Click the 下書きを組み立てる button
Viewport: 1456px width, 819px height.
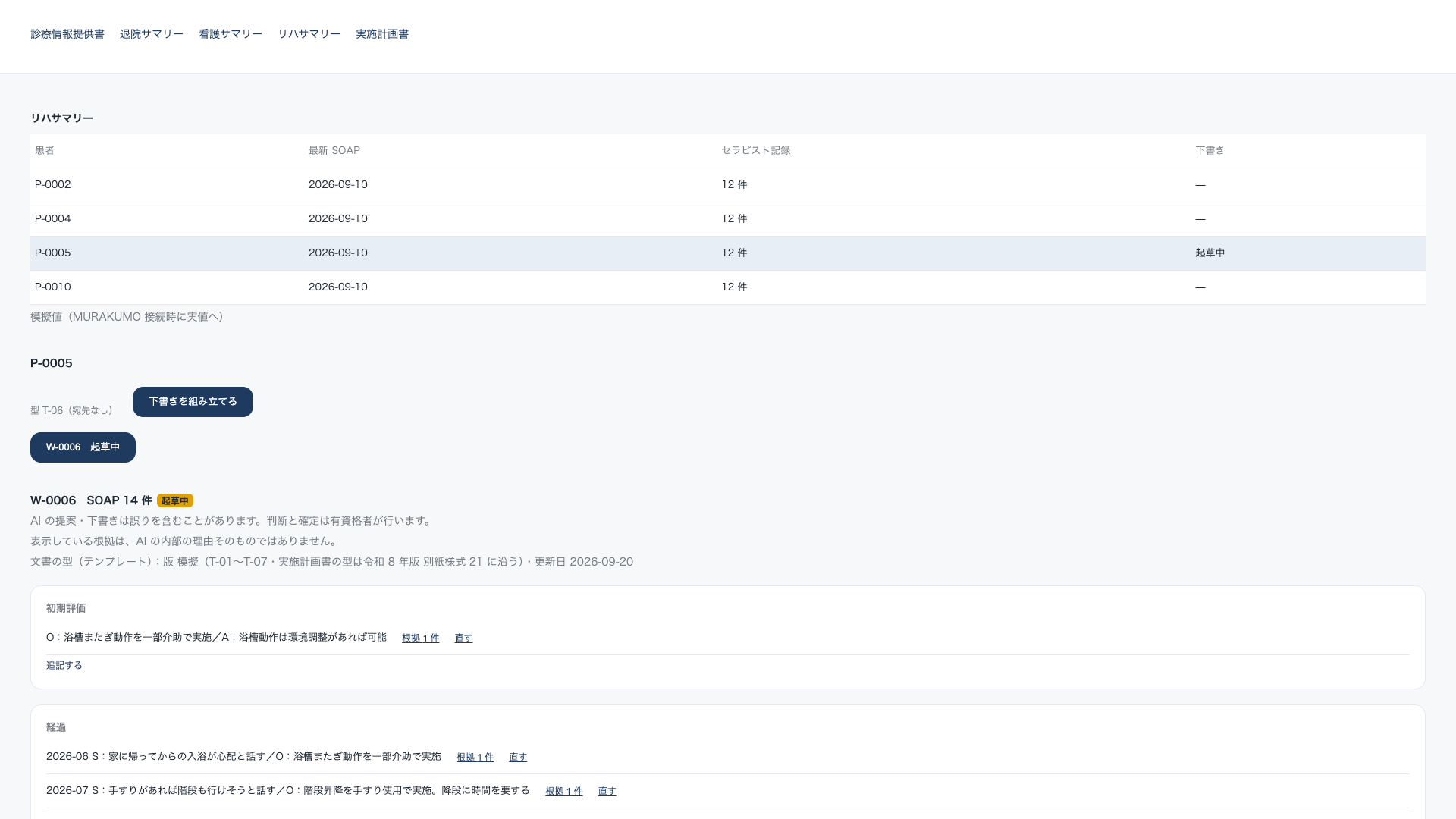193,402
